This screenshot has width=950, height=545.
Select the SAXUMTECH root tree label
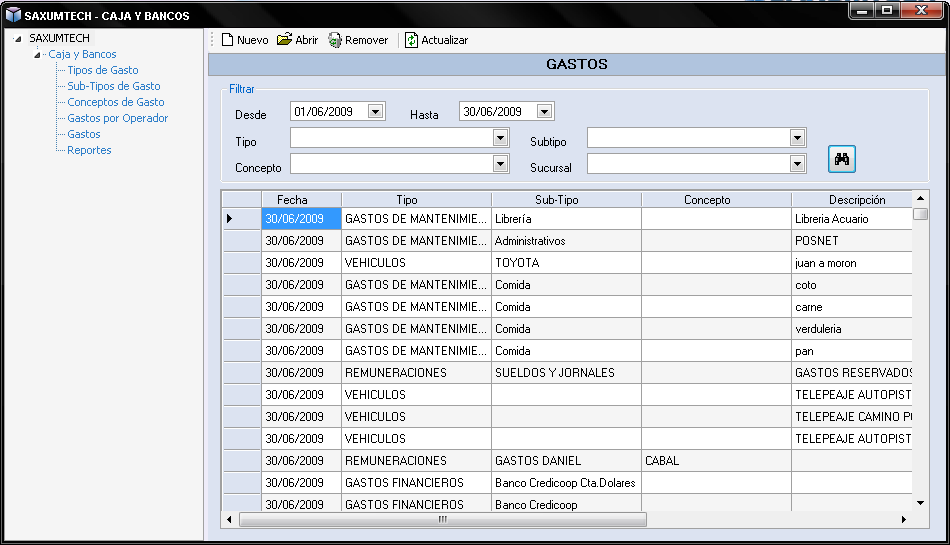[x=59, y=38]
